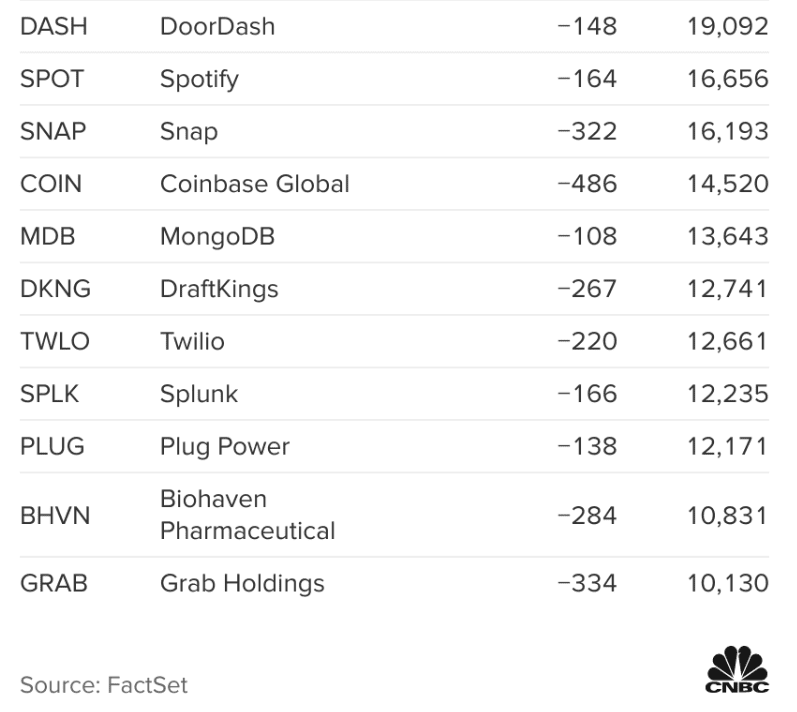Click the DraftKings company name
The width and height of the screenshot is (797, 712).
click(x=219, y=289)
